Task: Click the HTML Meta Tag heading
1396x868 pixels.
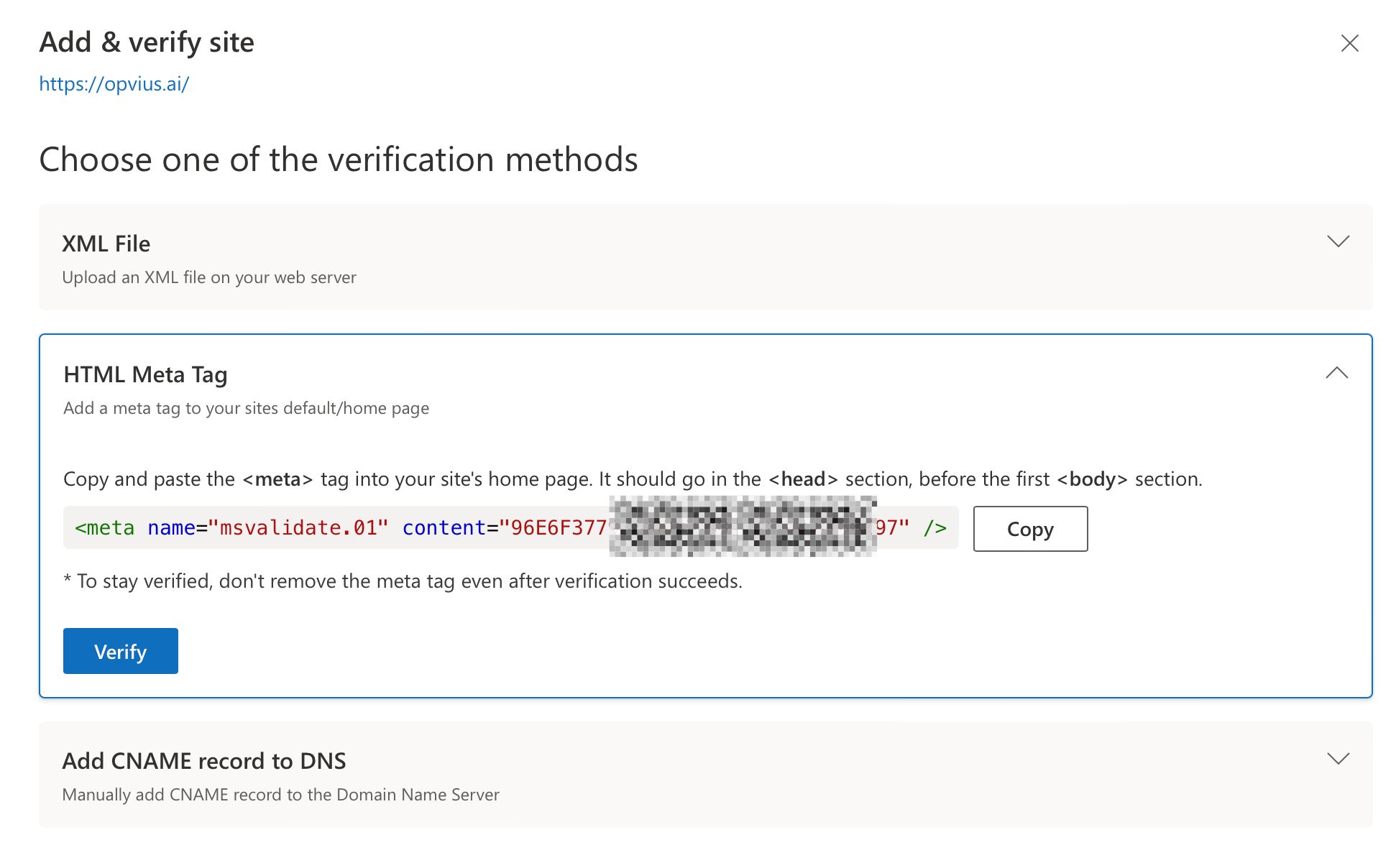Action: [145, 374]
